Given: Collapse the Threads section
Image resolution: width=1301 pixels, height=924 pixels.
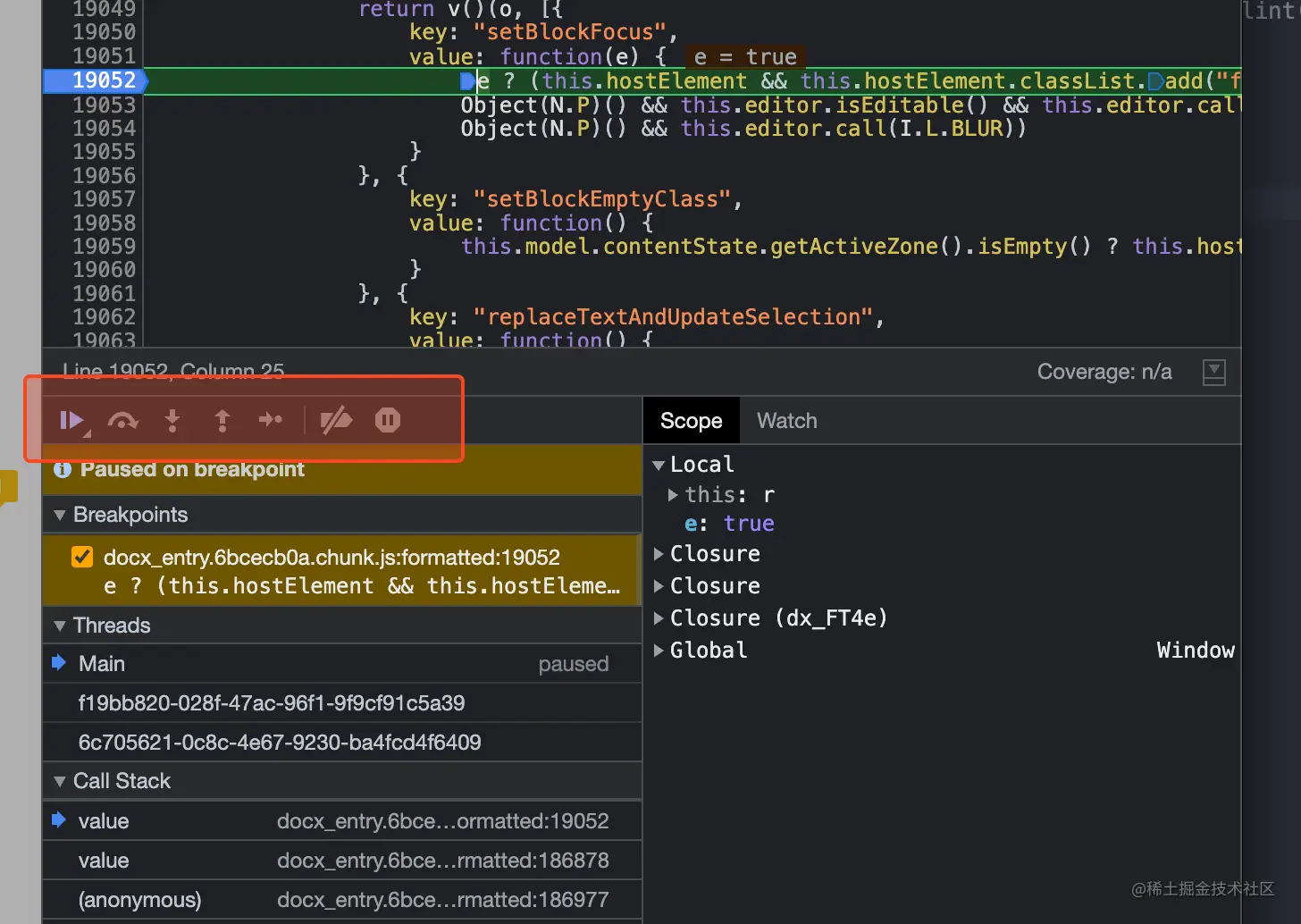Looking at the screenshot, I should (60, 626).
